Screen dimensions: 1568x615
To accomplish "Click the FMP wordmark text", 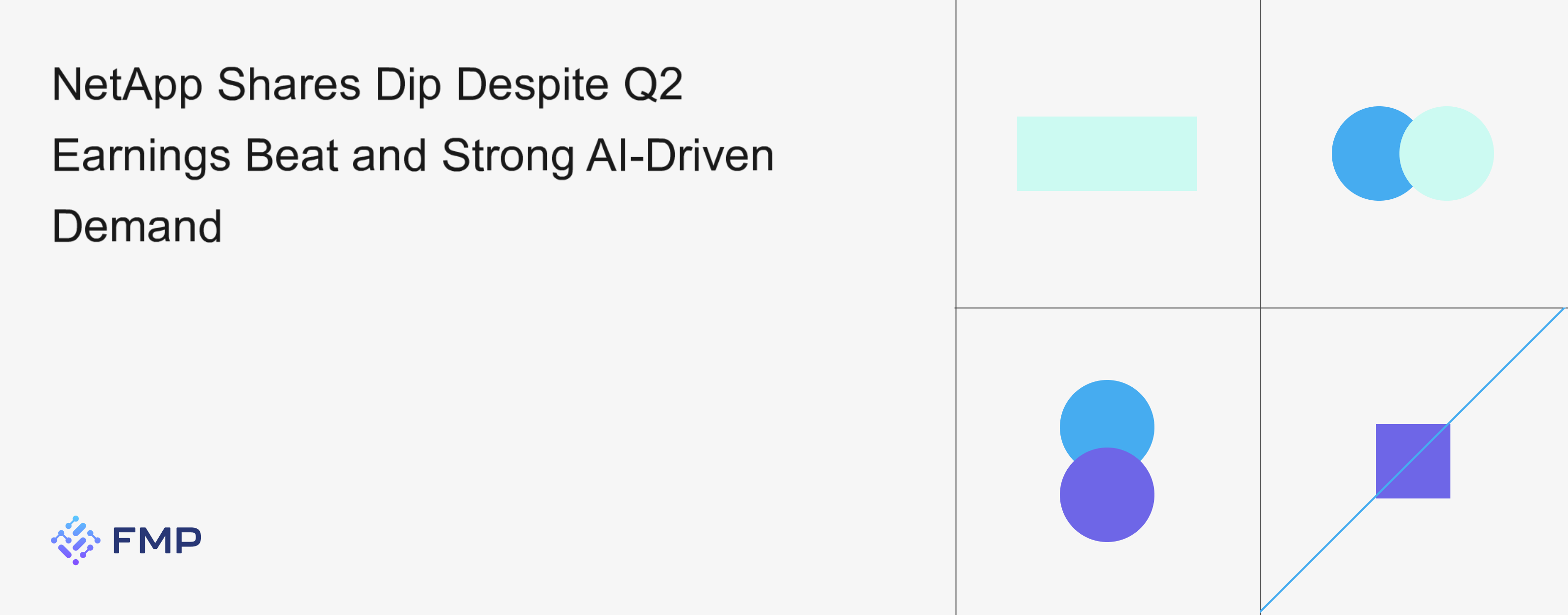I will click(x=157, y=540).
